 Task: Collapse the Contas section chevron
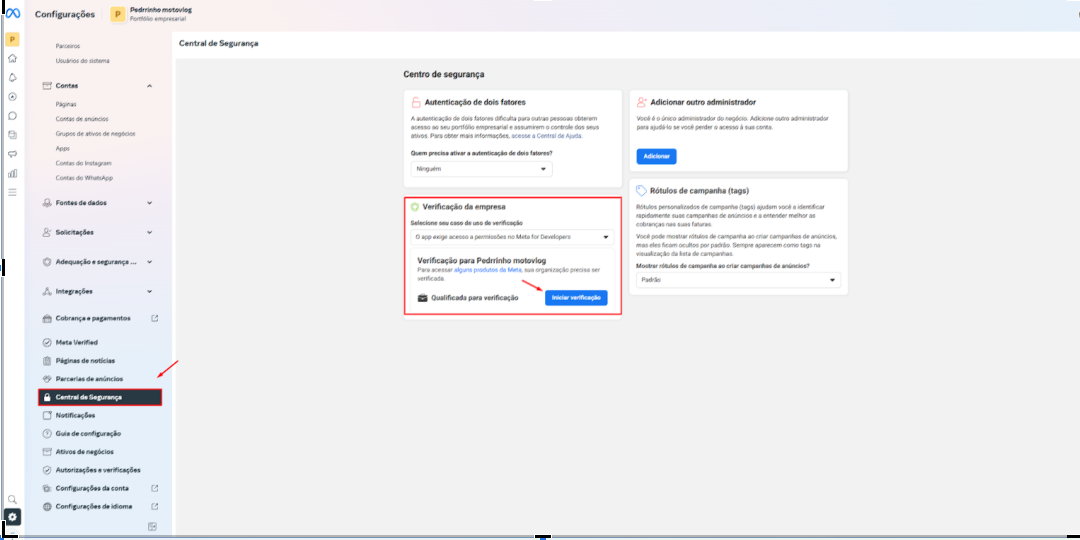point(149,85)
